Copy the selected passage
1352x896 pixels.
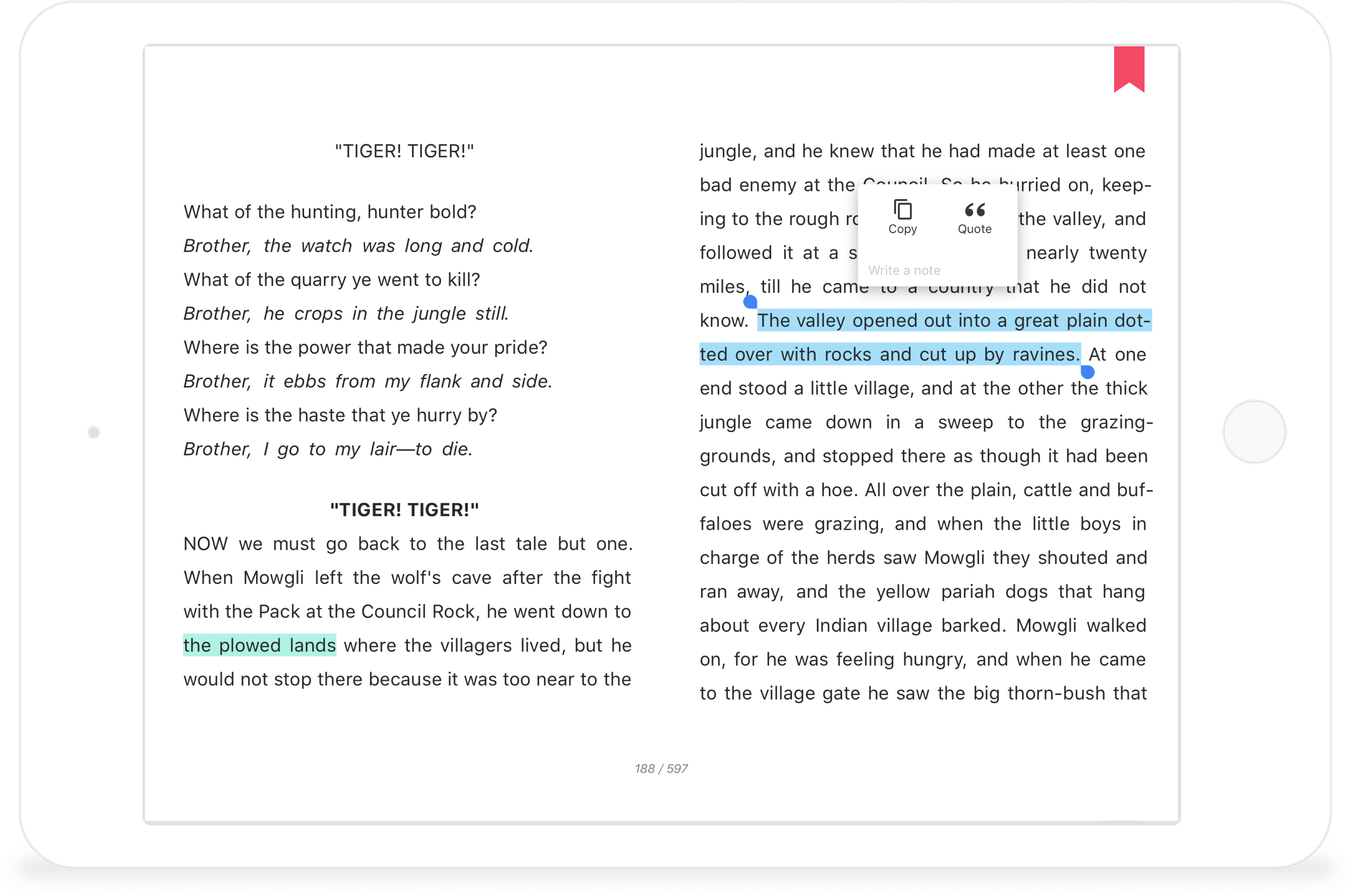[x=903, y=217]
